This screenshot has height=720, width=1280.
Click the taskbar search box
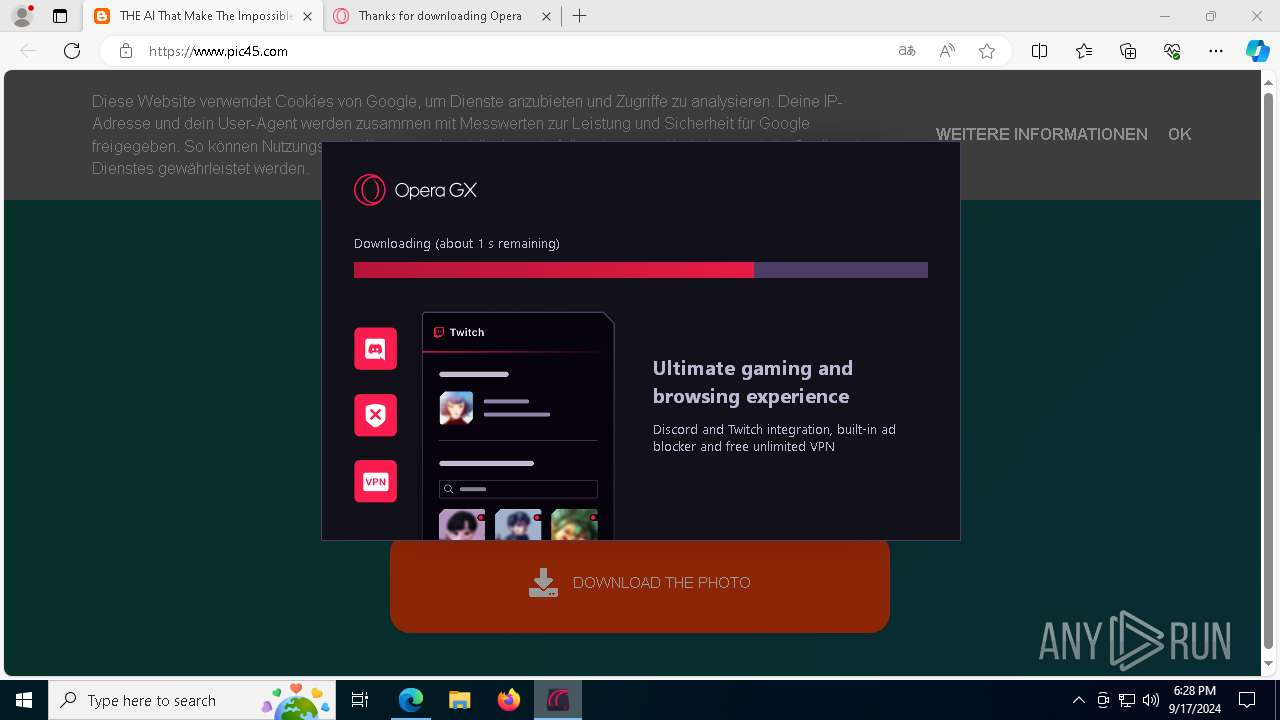pyautogui.click(x=194, y=700)
